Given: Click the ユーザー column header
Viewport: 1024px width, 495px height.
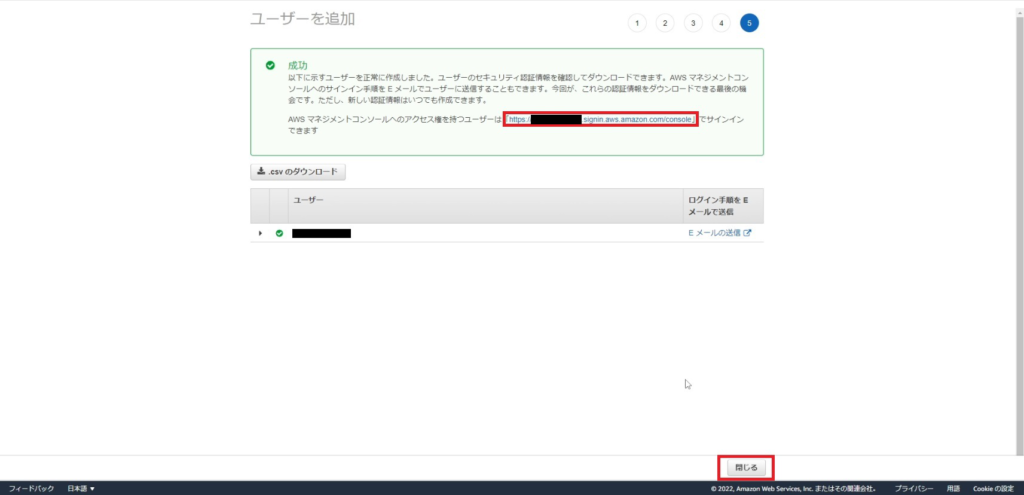Looking at the screenshot, I should point(308,201).
